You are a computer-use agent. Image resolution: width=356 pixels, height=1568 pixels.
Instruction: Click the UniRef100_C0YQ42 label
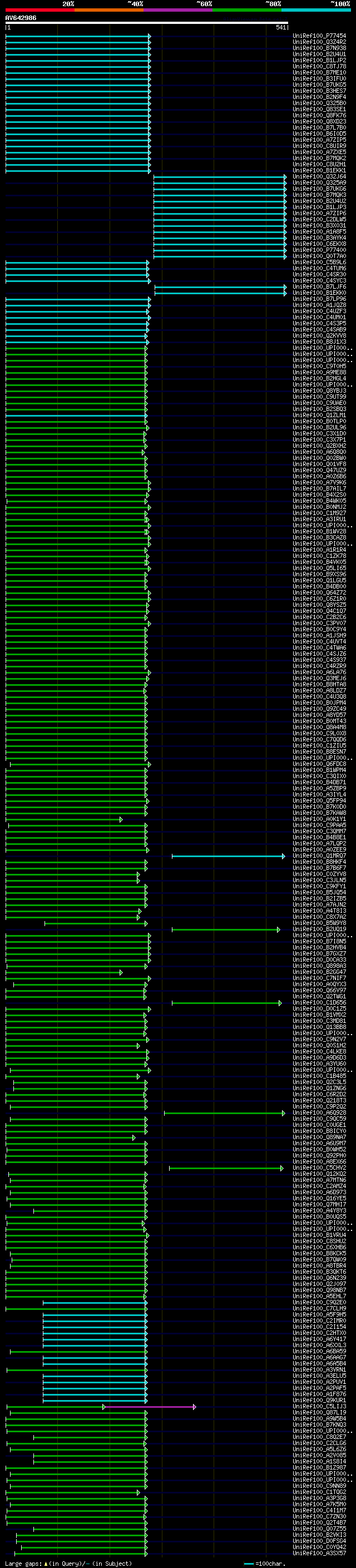[x=319, y=1548]
